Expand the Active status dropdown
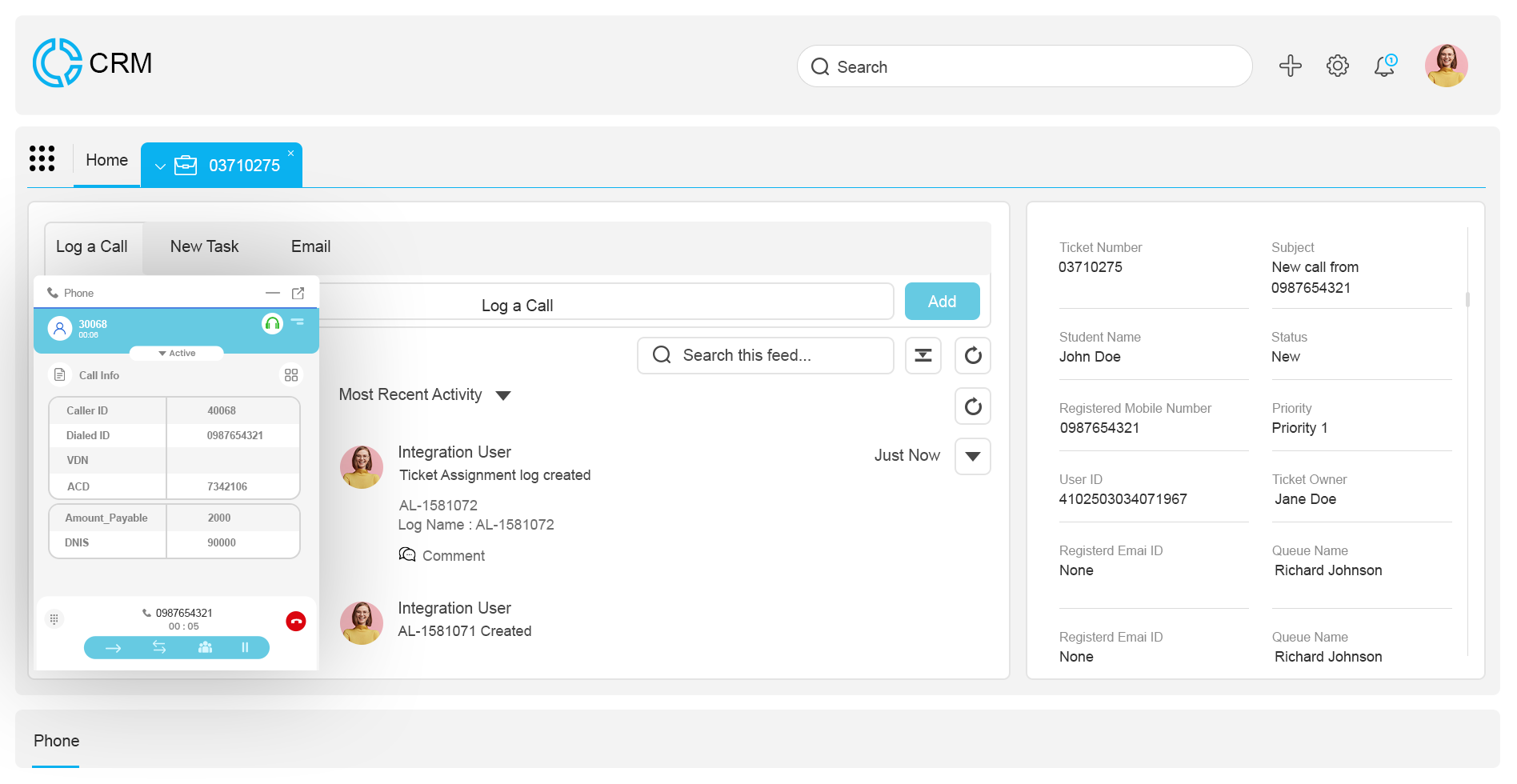 [x=177, y=353]
